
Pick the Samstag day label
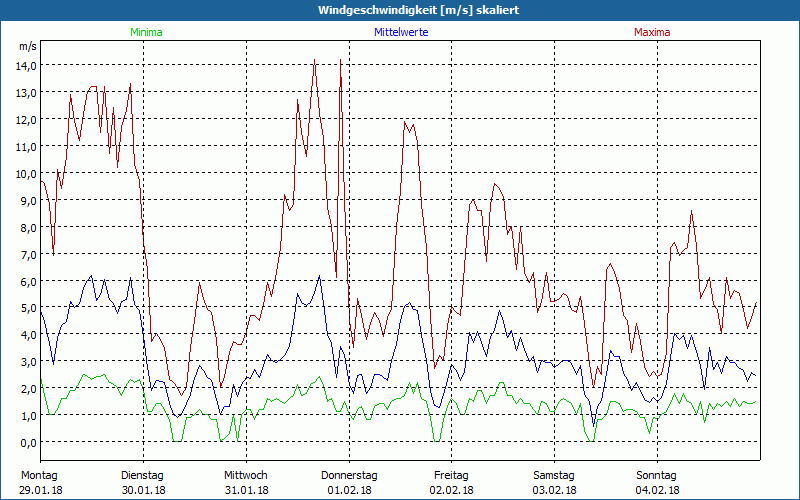coord(554,475)
